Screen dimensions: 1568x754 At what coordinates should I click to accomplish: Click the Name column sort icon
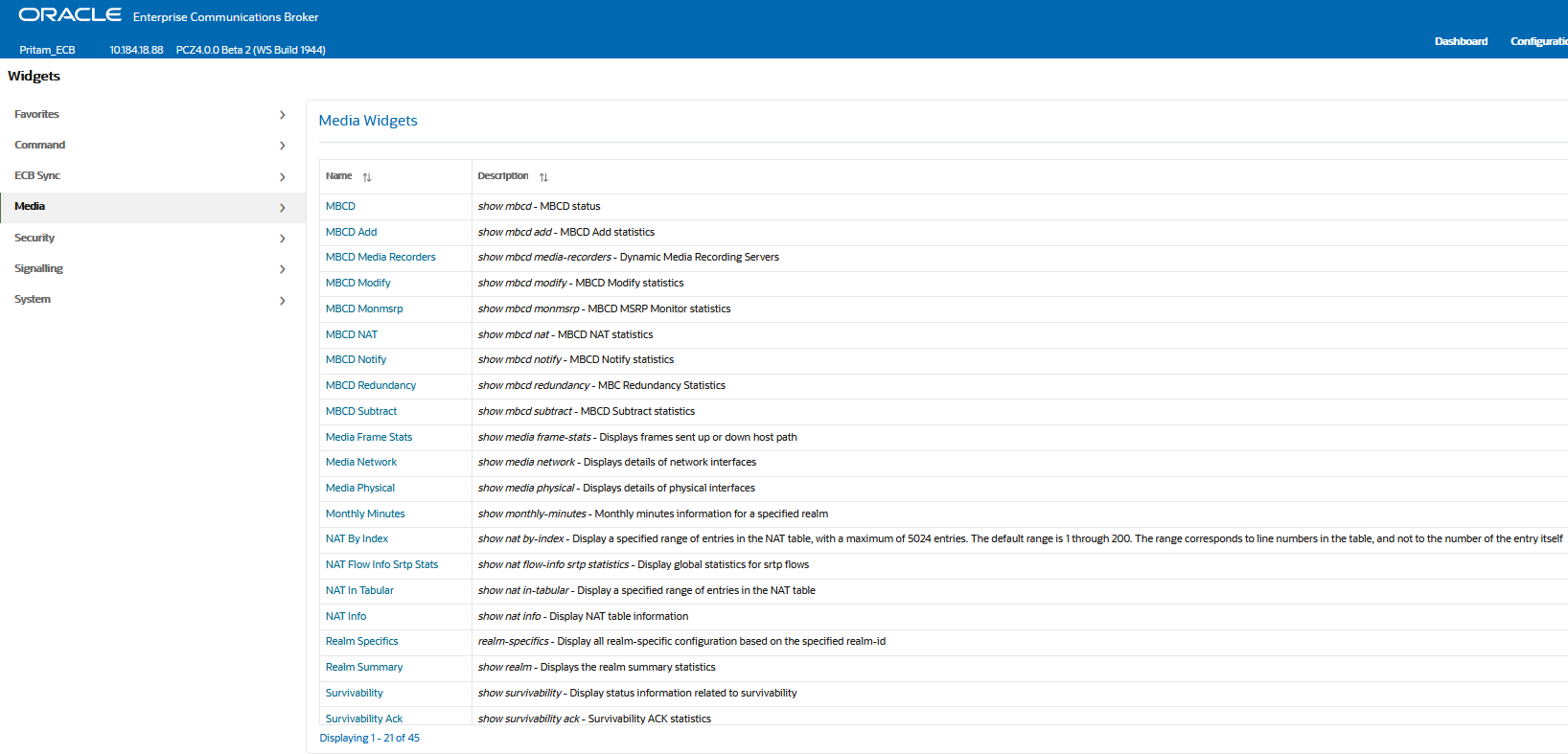(367, 177)
